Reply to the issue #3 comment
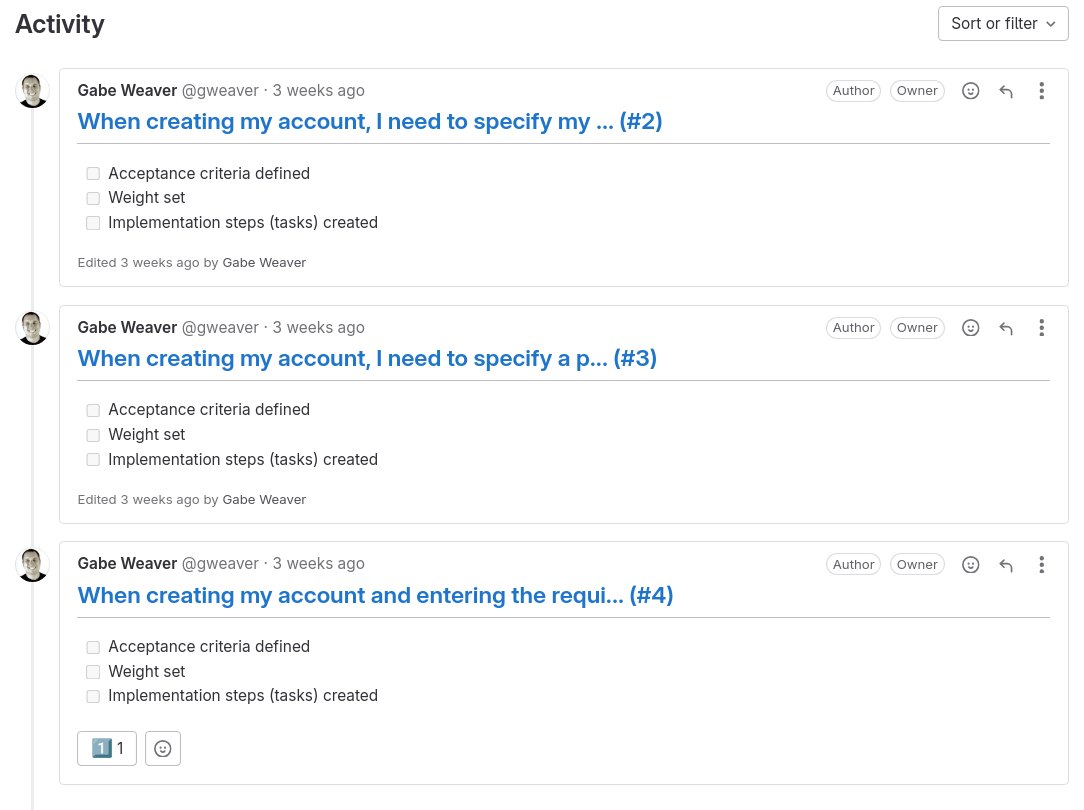1084x810 pixels. pyautogui.click(x=1006, y=327)
